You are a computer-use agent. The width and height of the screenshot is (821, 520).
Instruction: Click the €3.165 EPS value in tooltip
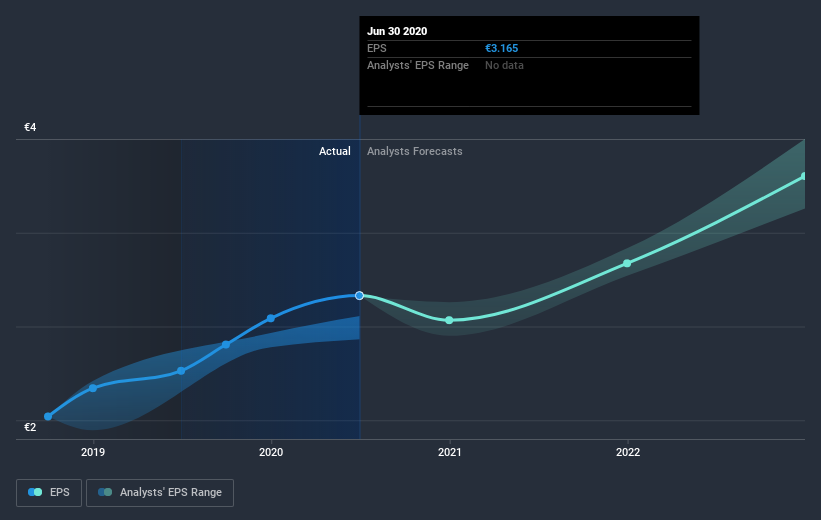pyautogui.click(x=501, y=48)
